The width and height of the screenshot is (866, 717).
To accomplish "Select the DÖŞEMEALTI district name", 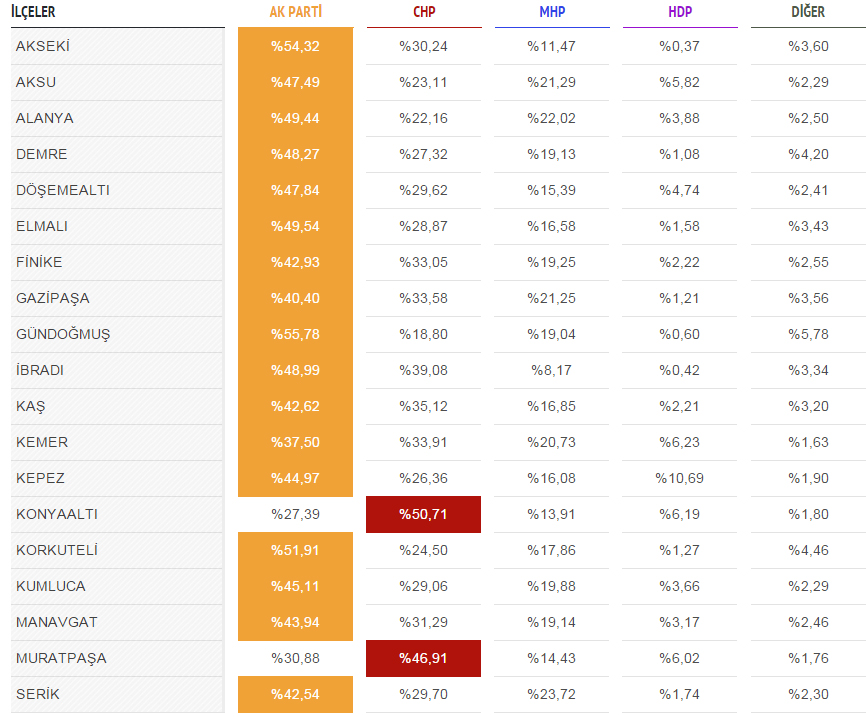I will coord(63,191).
